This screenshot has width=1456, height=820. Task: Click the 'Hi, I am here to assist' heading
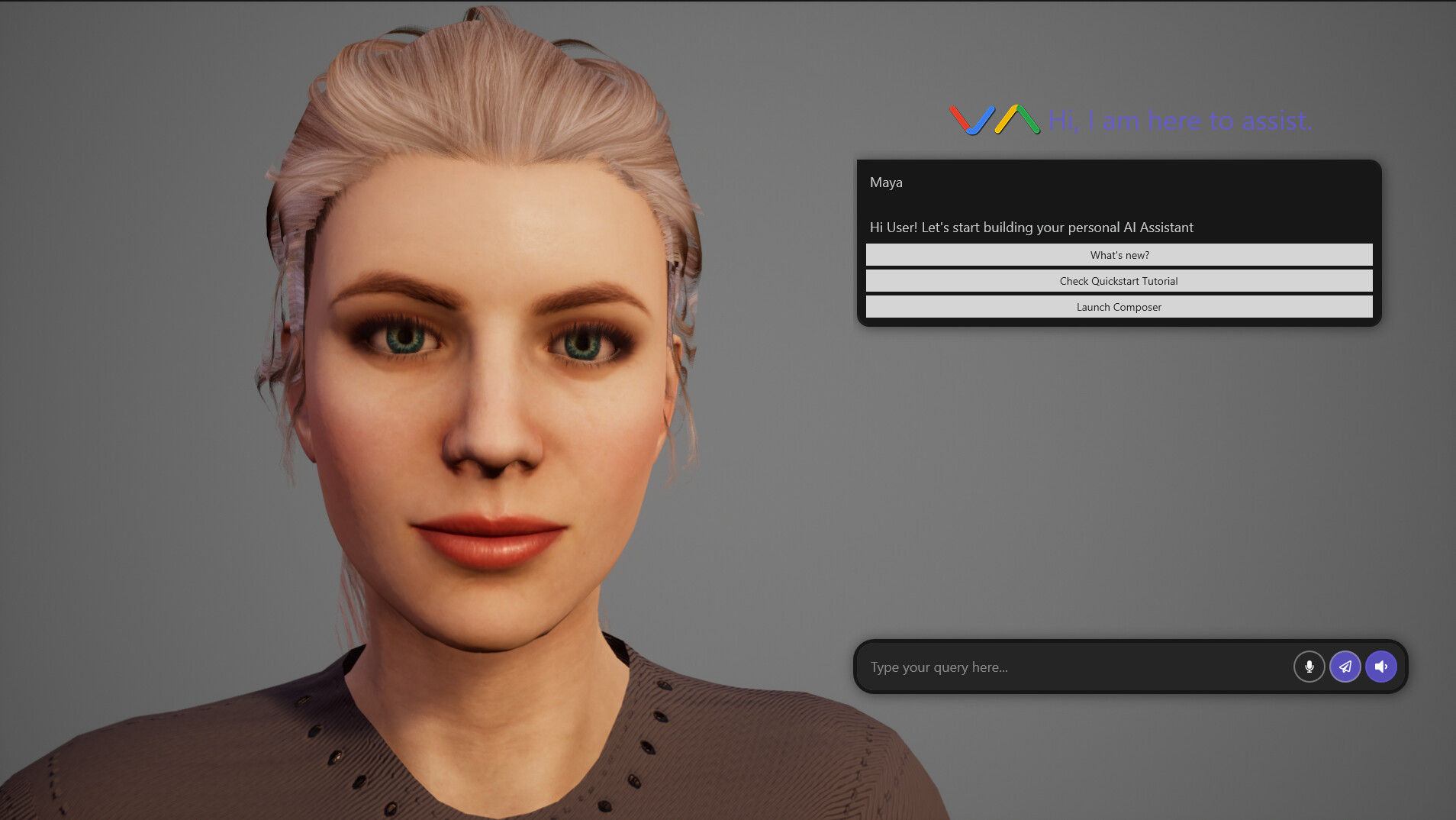(1180, 120)
